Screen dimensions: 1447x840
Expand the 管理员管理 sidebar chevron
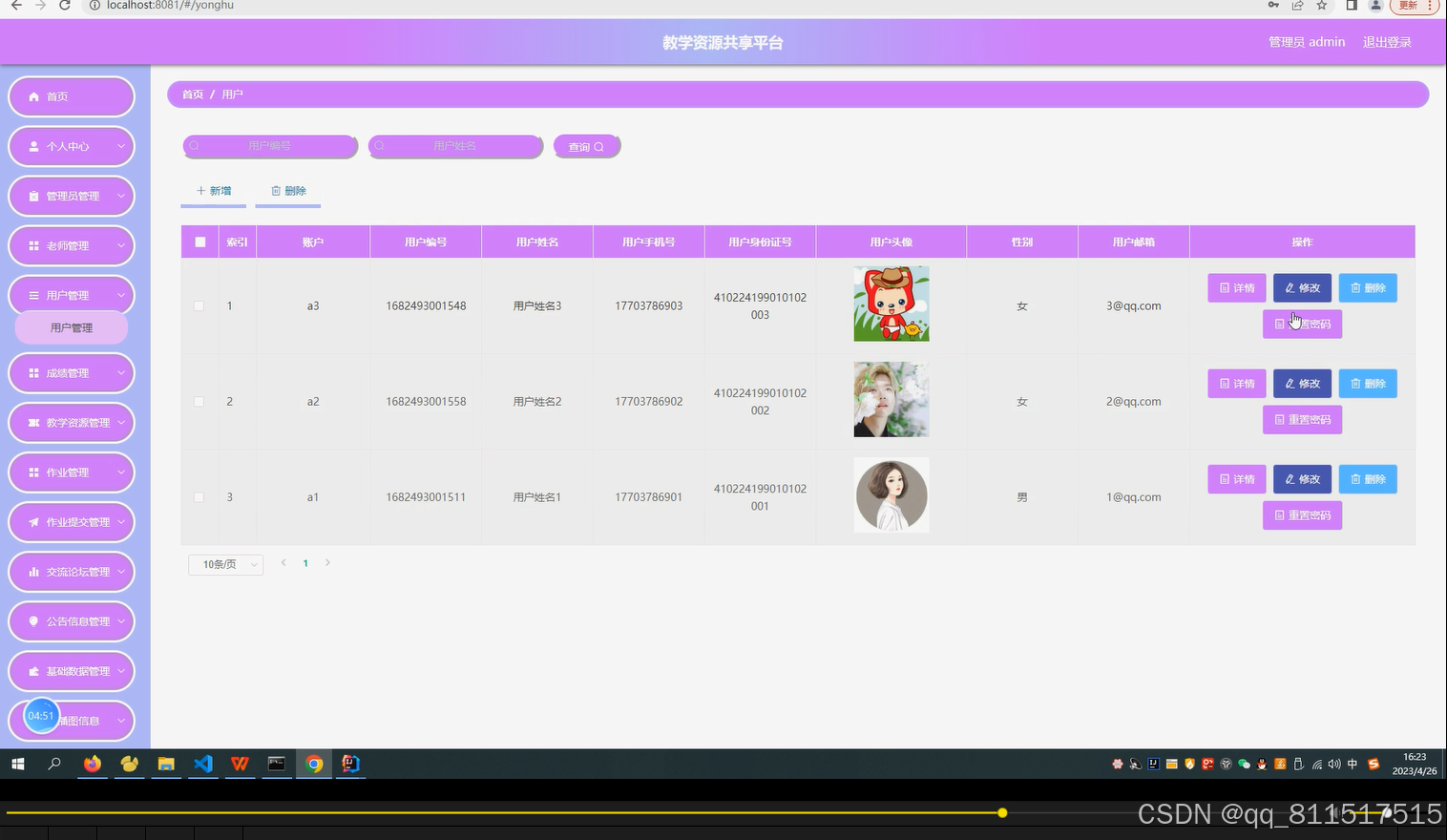[121, 196]
